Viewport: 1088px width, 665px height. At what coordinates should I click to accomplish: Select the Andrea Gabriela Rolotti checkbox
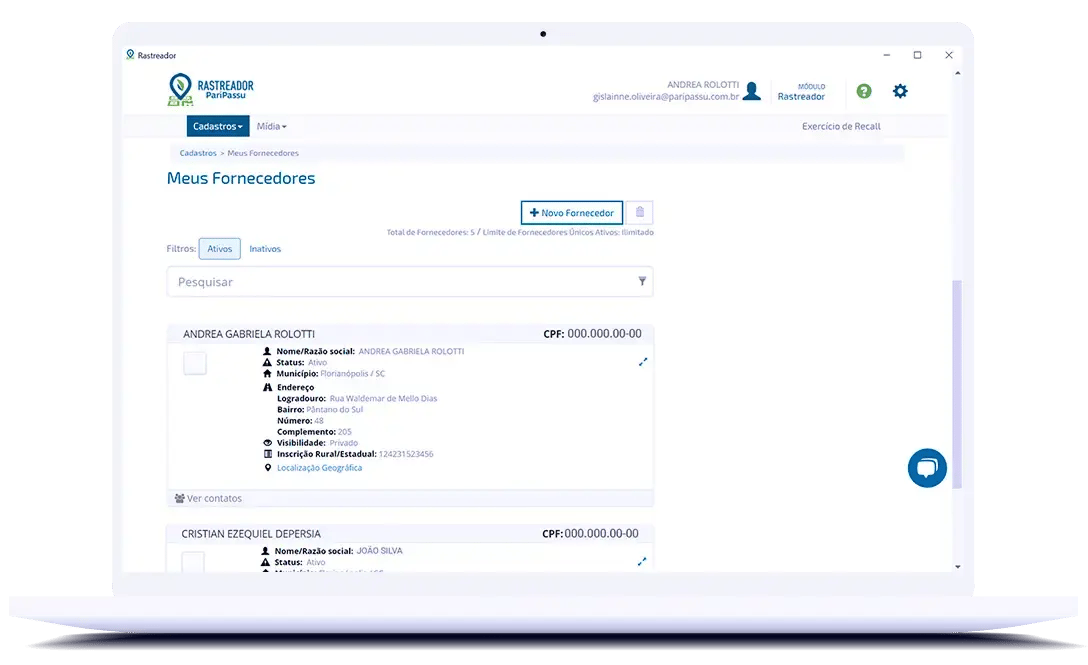point(195,363)
